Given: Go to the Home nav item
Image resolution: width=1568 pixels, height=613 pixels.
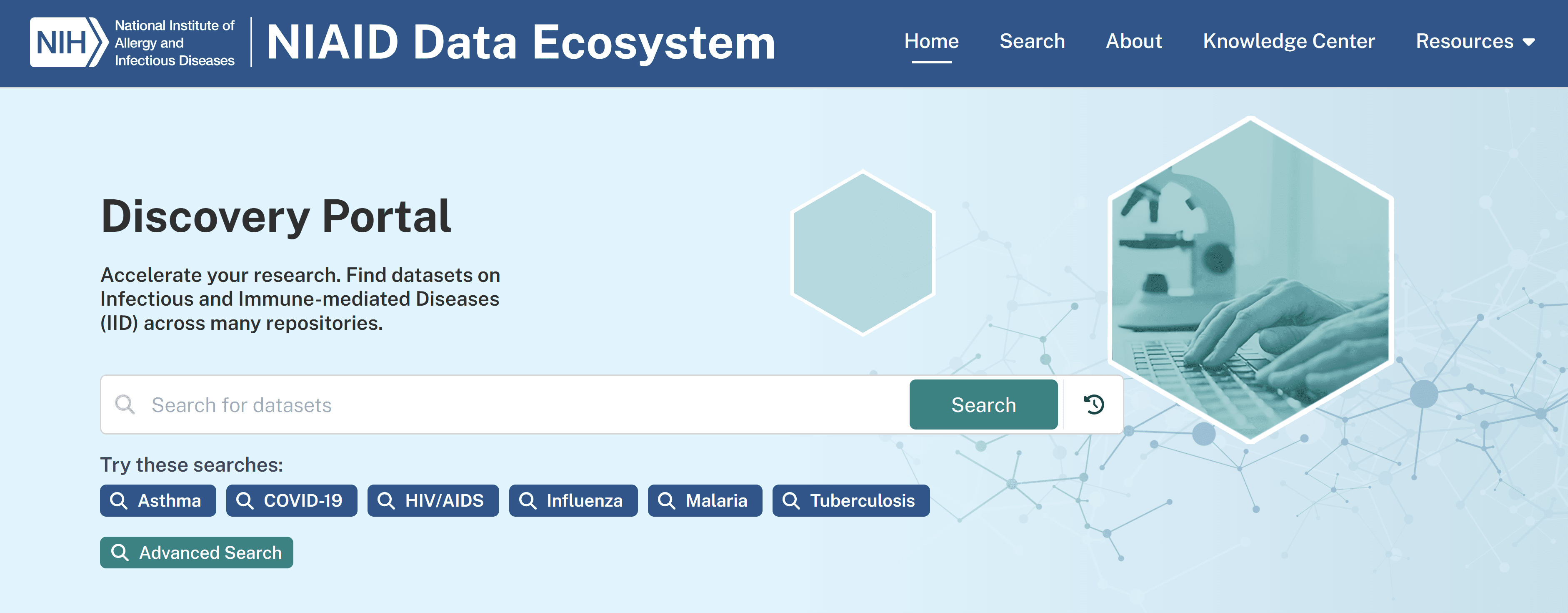Looking at the screenshot, I should click(931, 41).
